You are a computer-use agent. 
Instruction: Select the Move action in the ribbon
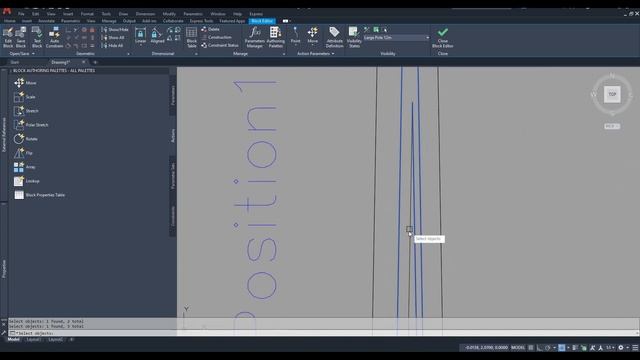click(x=313, y=36)
